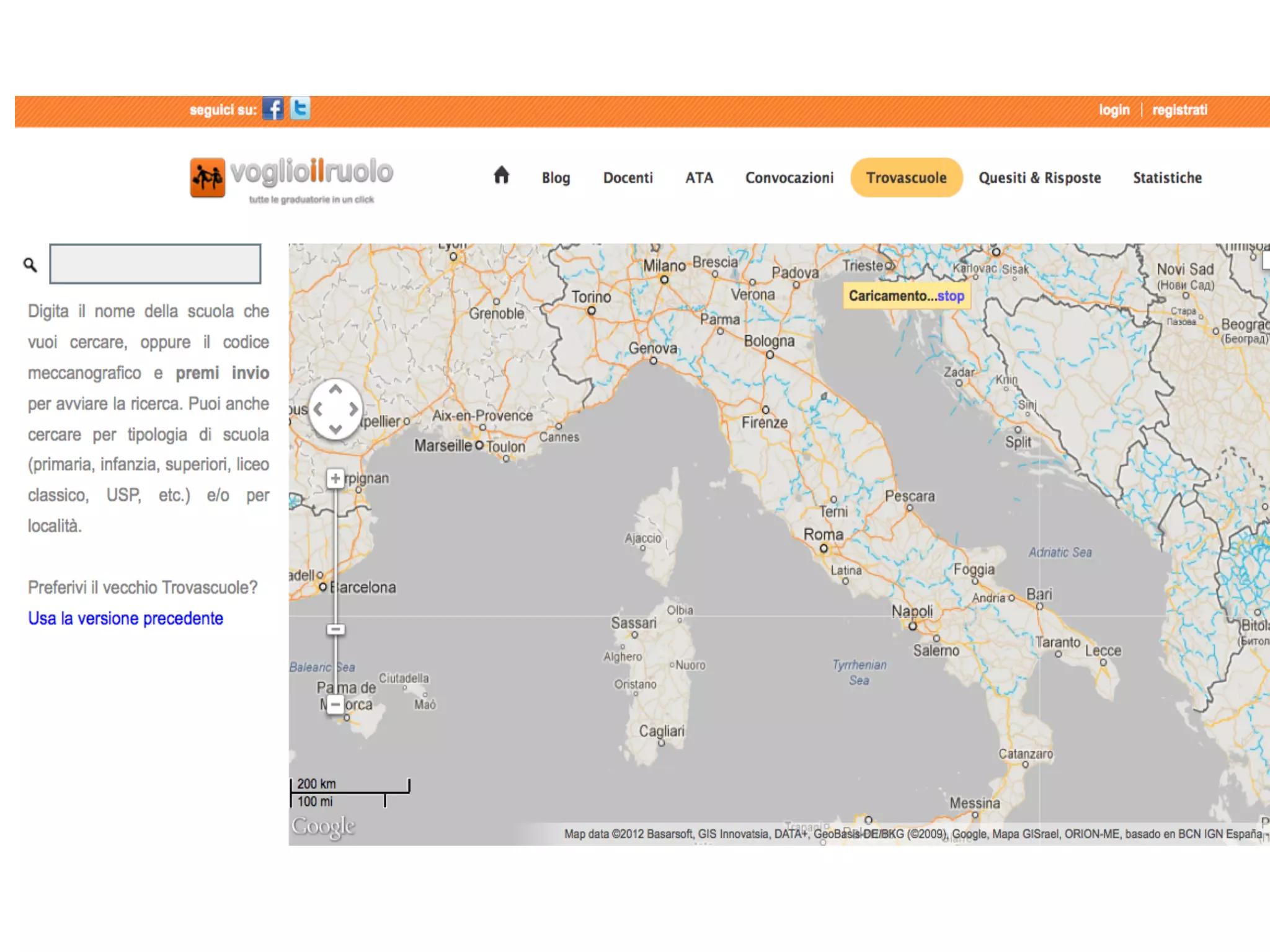
Task: Click the Genova city label
Action: (x=653, y=348)
